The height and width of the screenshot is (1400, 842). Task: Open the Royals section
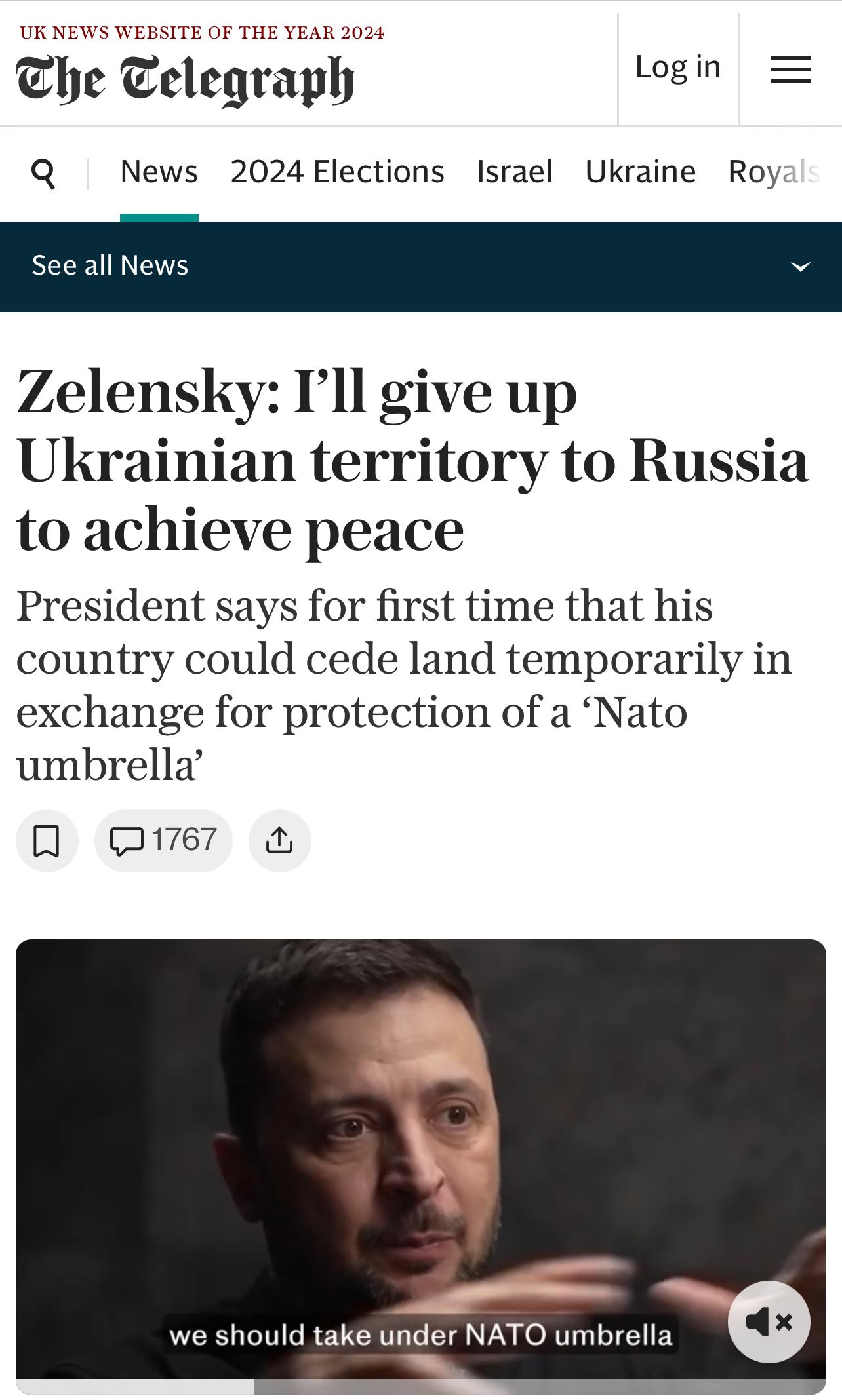pyautogui.click(x=774, y=172)
